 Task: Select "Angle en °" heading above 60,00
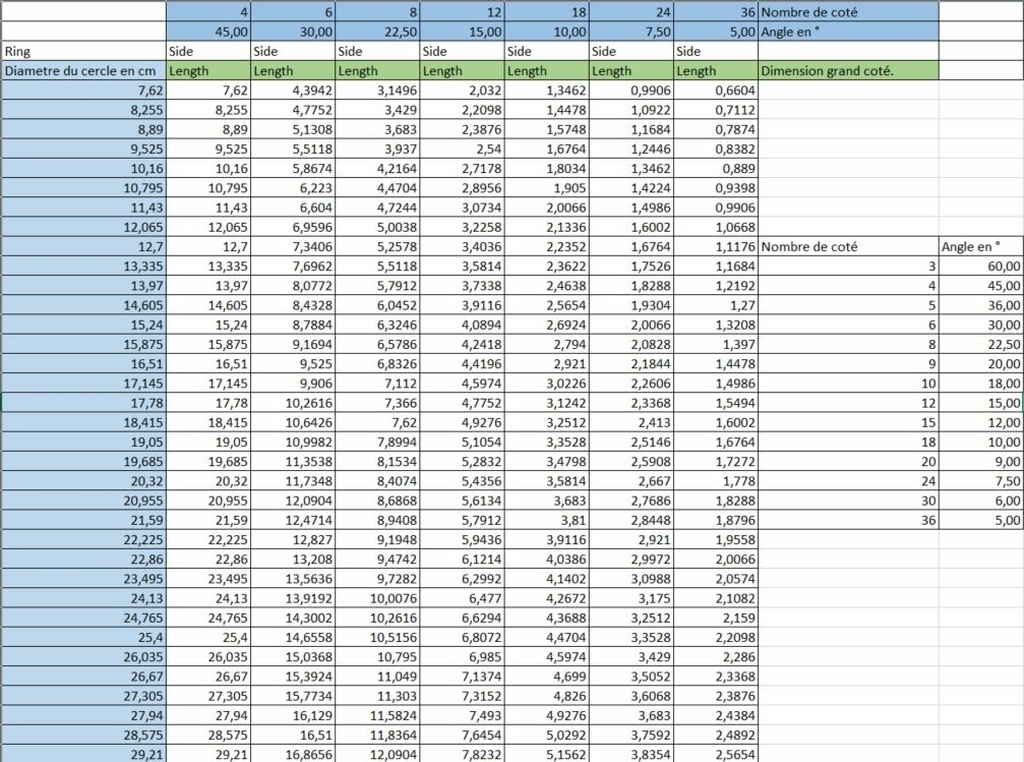(981, 247)
